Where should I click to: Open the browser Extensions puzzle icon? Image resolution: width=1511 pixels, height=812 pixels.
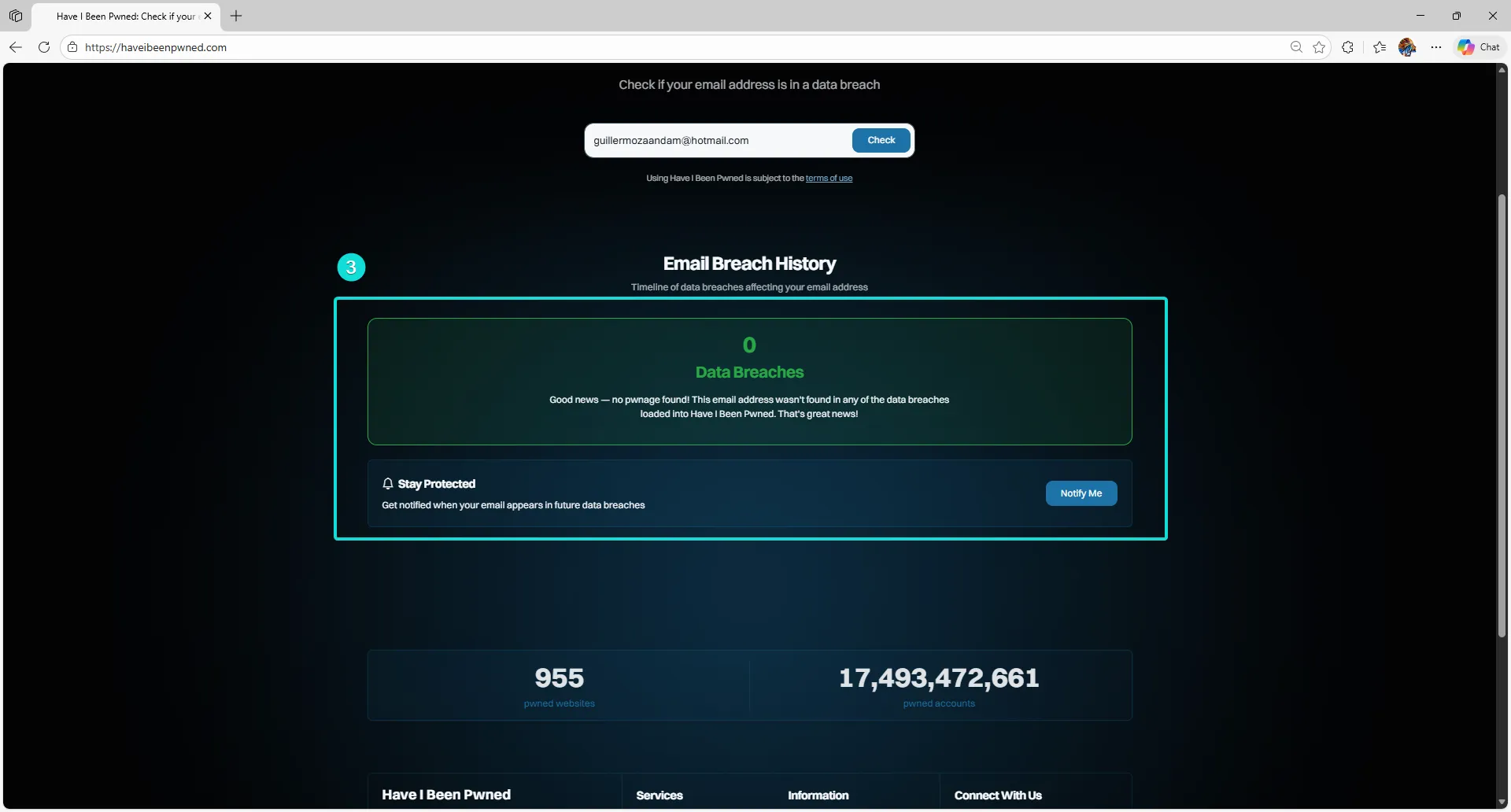[1348, 47]
